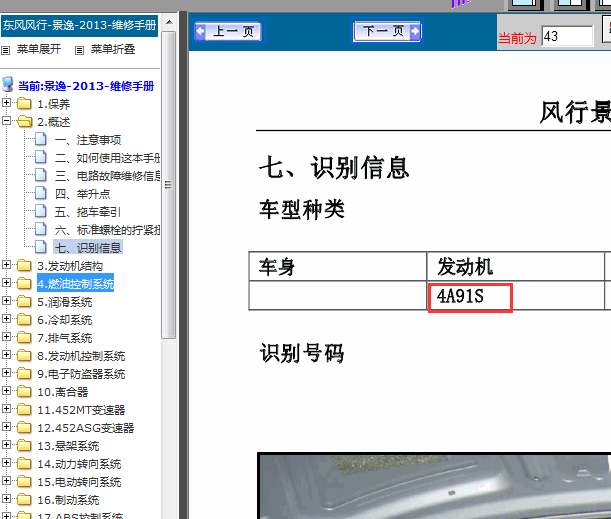Click the page icon of 四、举升点
The width and height of the screenshot is (611, 519).
[x=41, y=192]
